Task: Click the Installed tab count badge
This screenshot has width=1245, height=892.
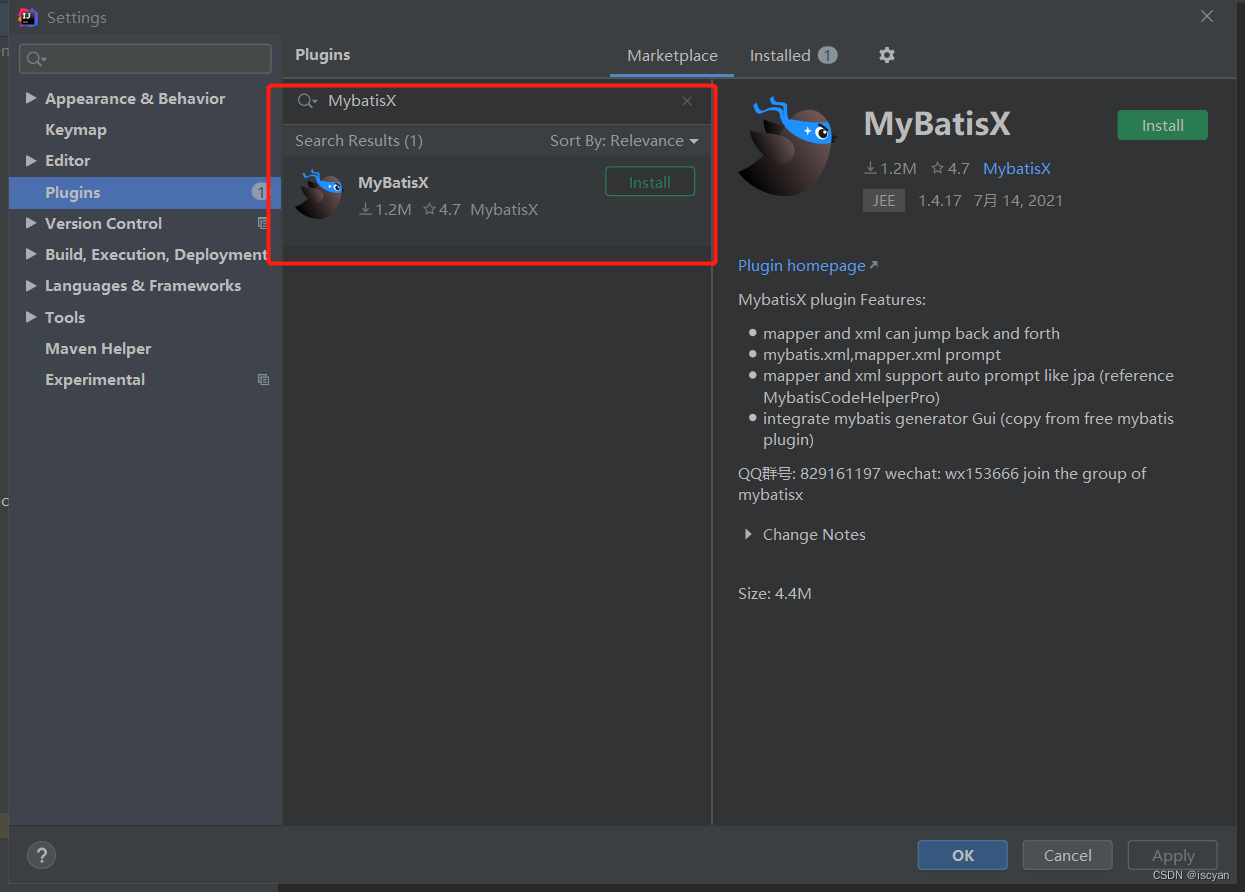Action: [827, 55]
